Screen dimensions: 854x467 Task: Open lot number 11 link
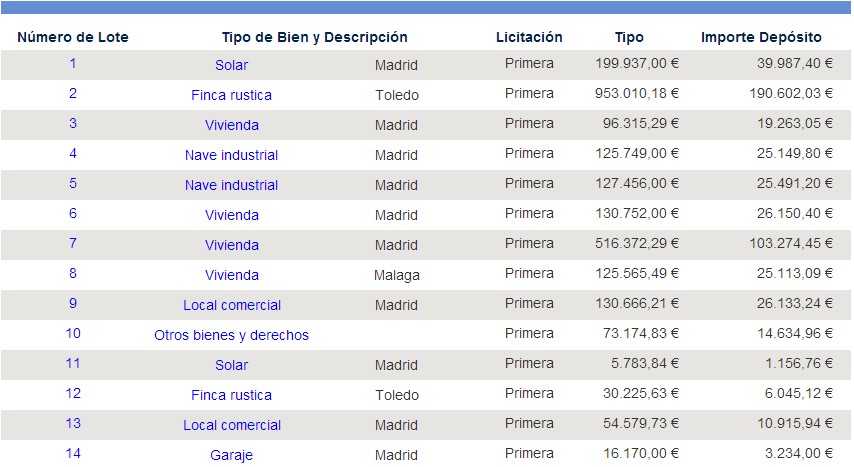point(73,364)
